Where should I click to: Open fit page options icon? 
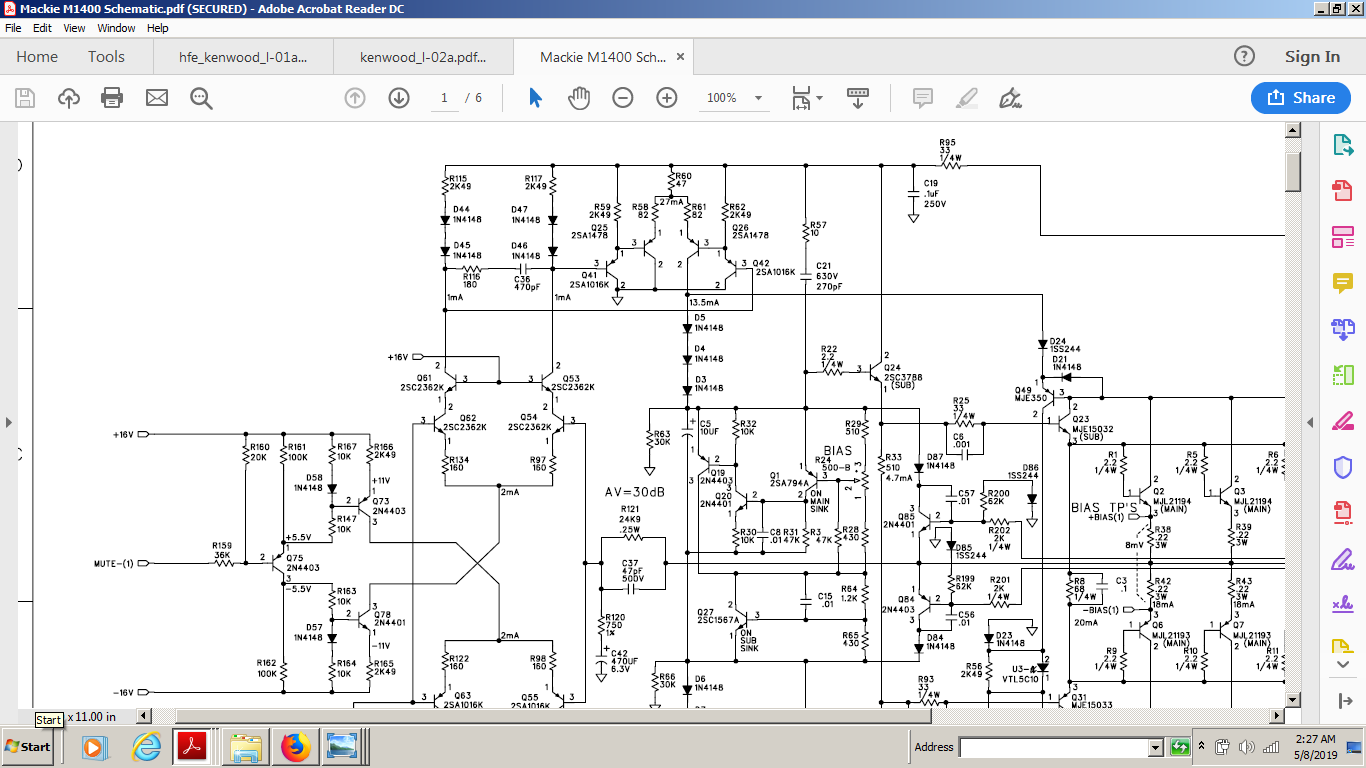[x=806, y=98]
